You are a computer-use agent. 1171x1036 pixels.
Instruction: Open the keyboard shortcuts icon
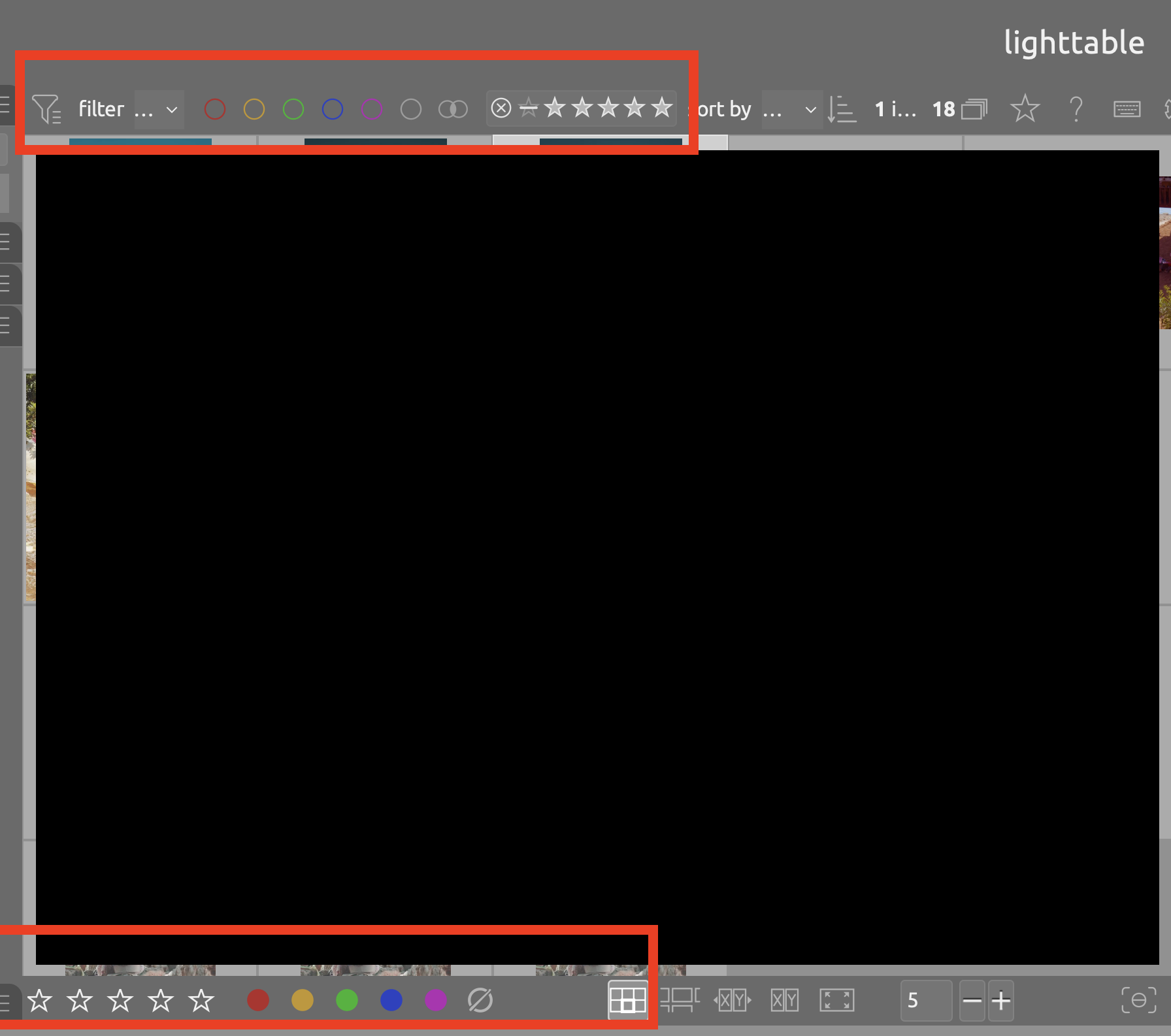click(1127, 109)
